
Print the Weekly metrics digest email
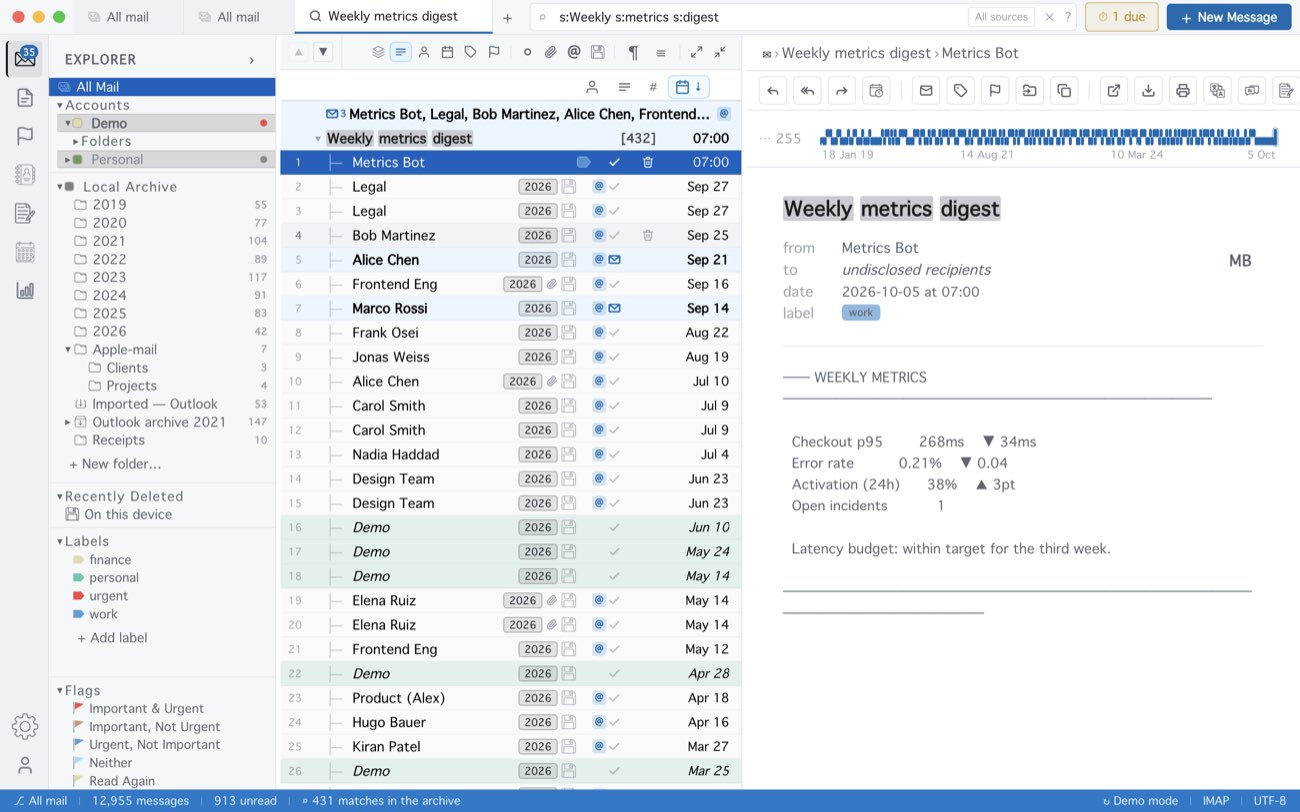click(x=1183, y=91)
